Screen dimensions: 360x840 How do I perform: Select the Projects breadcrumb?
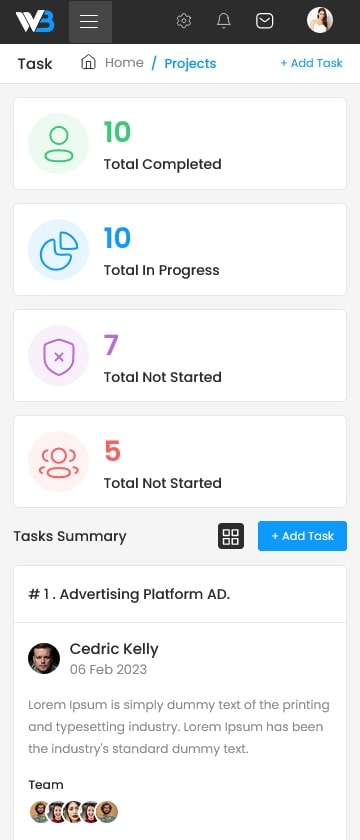click(x=190, y=63)
